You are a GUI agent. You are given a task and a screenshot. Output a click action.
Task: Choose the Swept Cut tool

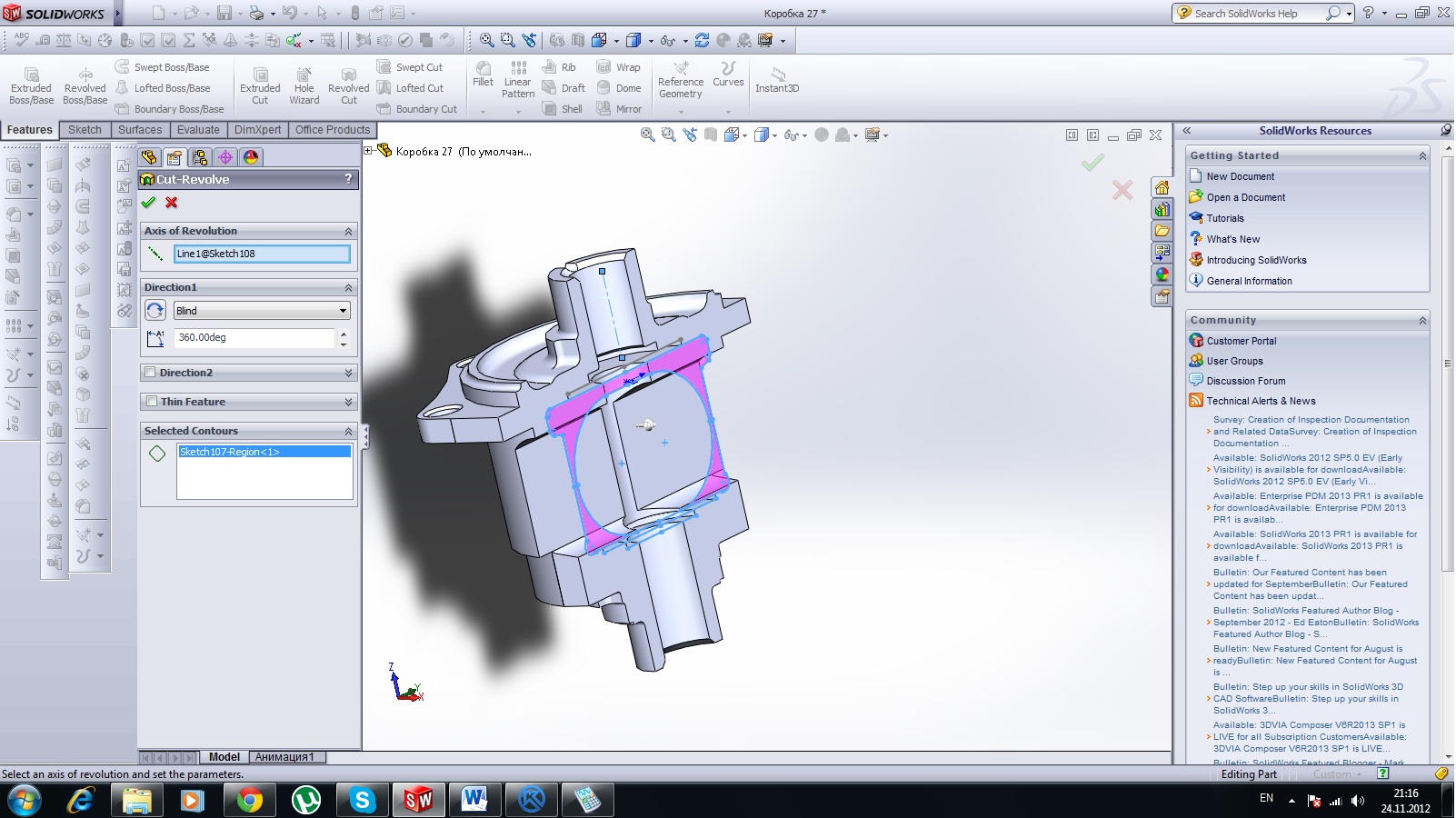coord(410,67)
